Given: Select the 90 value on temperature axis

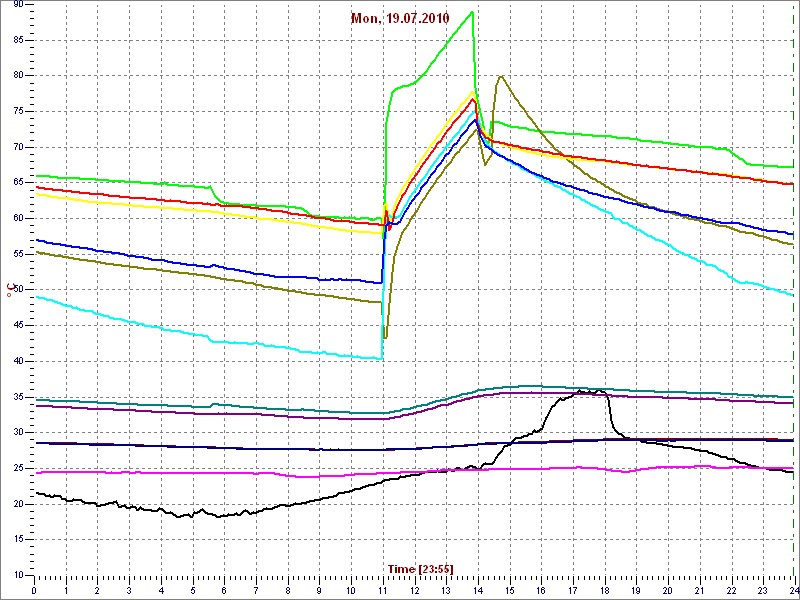Looking at the screenshot, I should click(x=18, y=5).
